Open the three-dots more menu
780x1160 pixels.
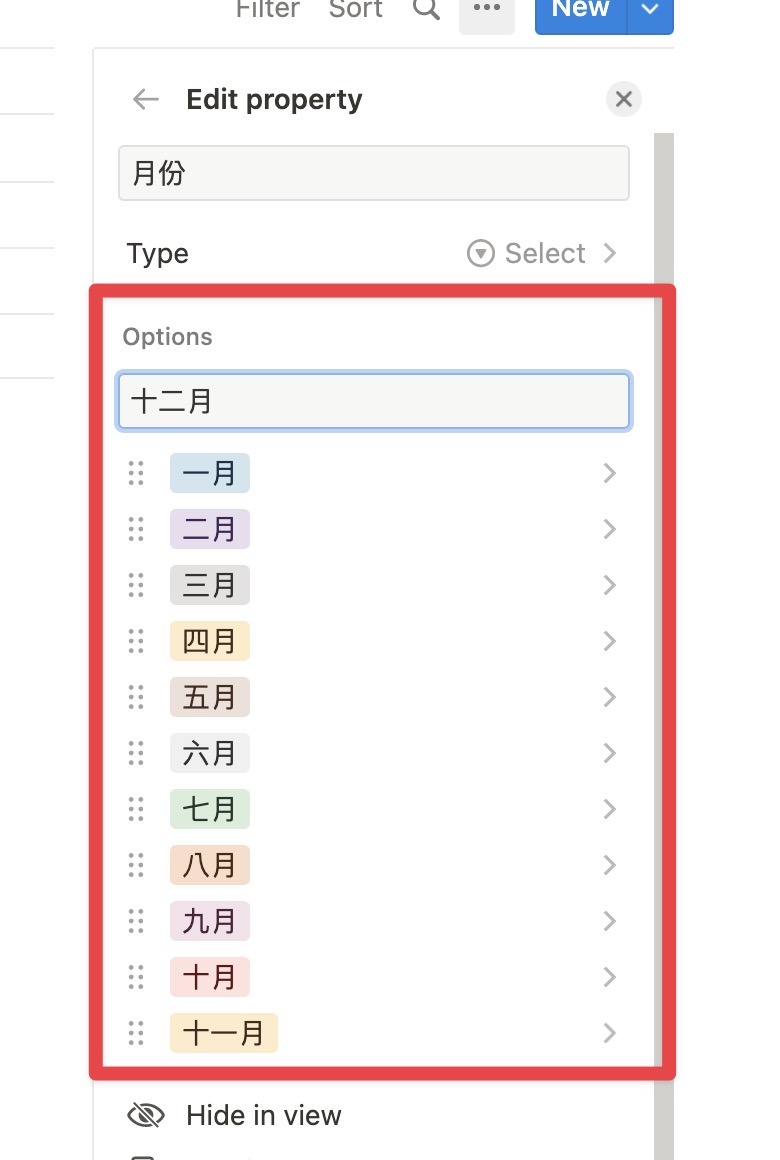[x=486, y=10]
